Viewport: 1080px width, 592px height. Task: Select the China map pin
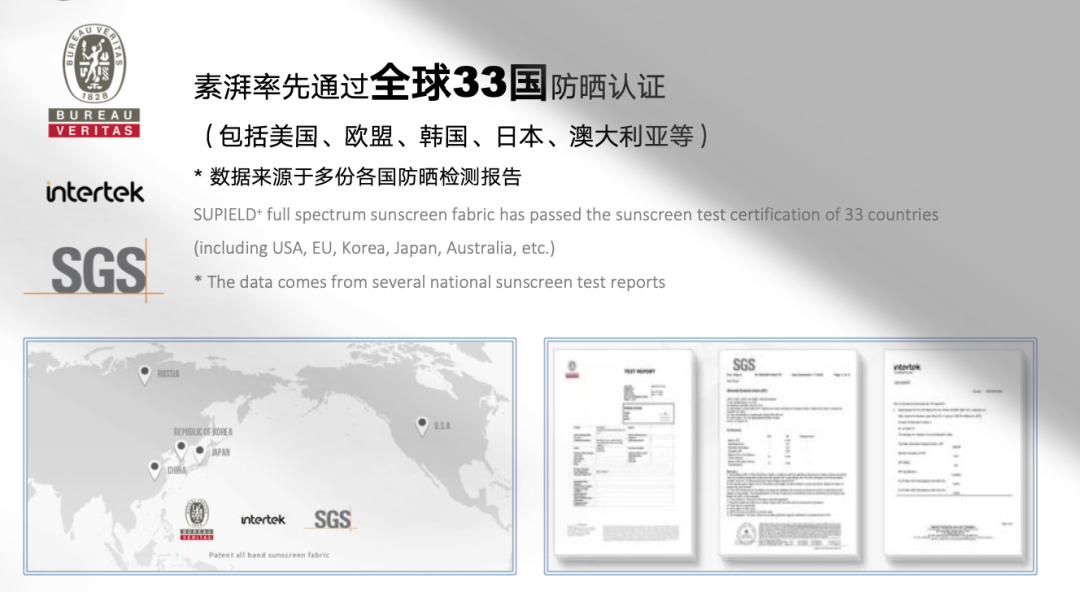pyautogui.click(x=155, y=468)
